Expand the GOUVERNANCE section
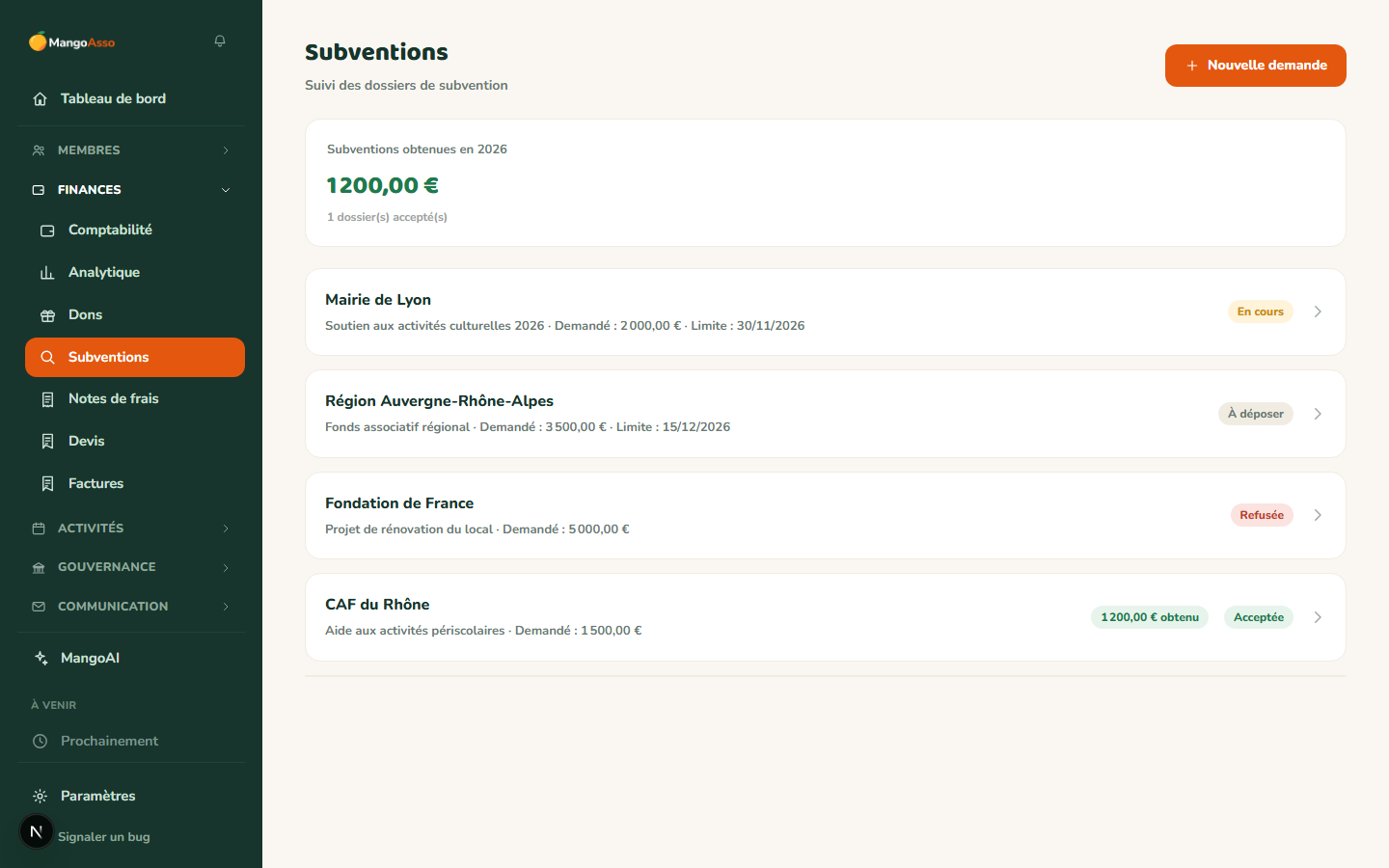Viewport: 1389px width, 868px height. 131,567
